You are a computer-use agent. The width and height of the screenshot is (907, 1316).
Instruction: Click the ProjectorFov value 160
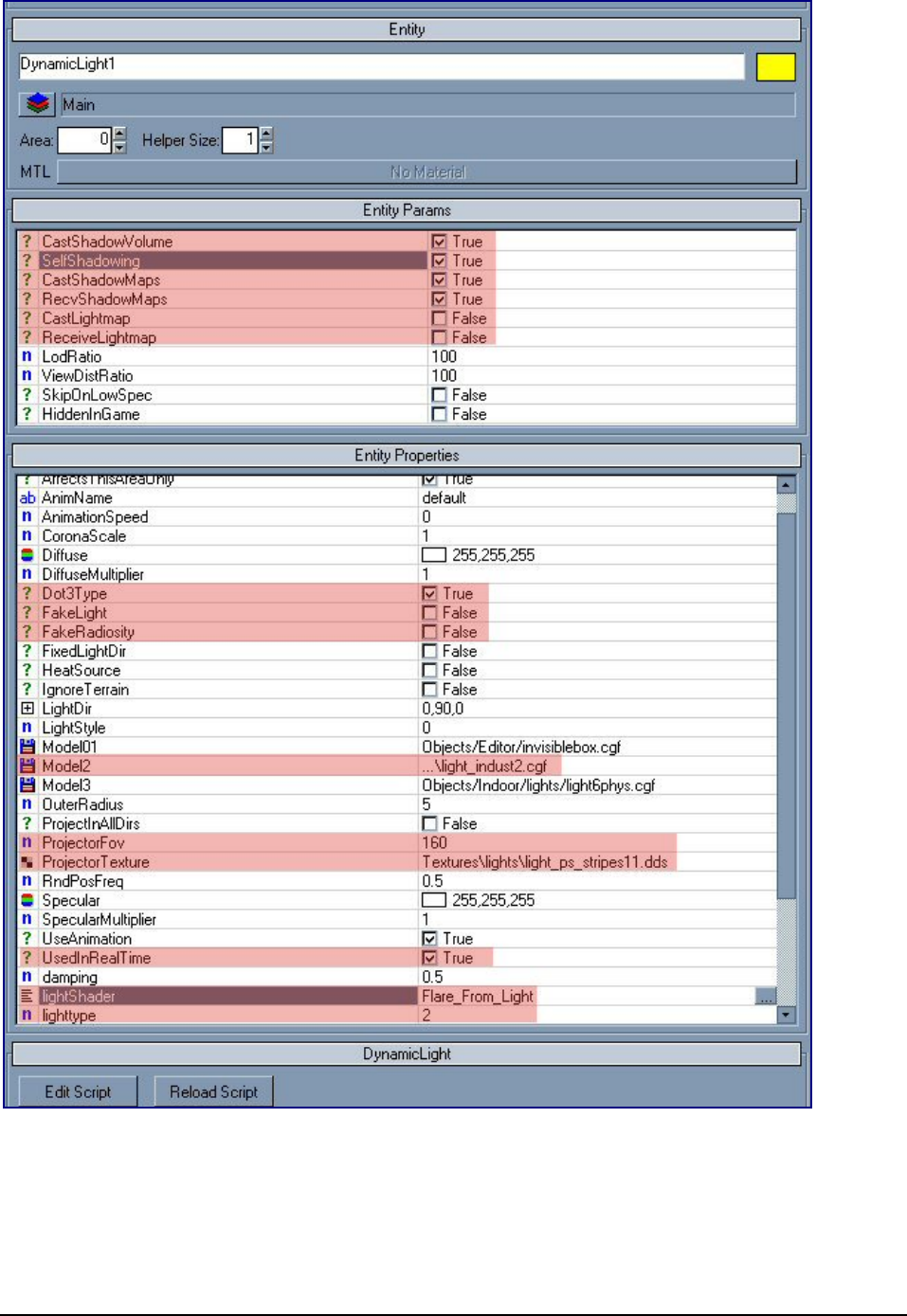[x=434, y=842]
